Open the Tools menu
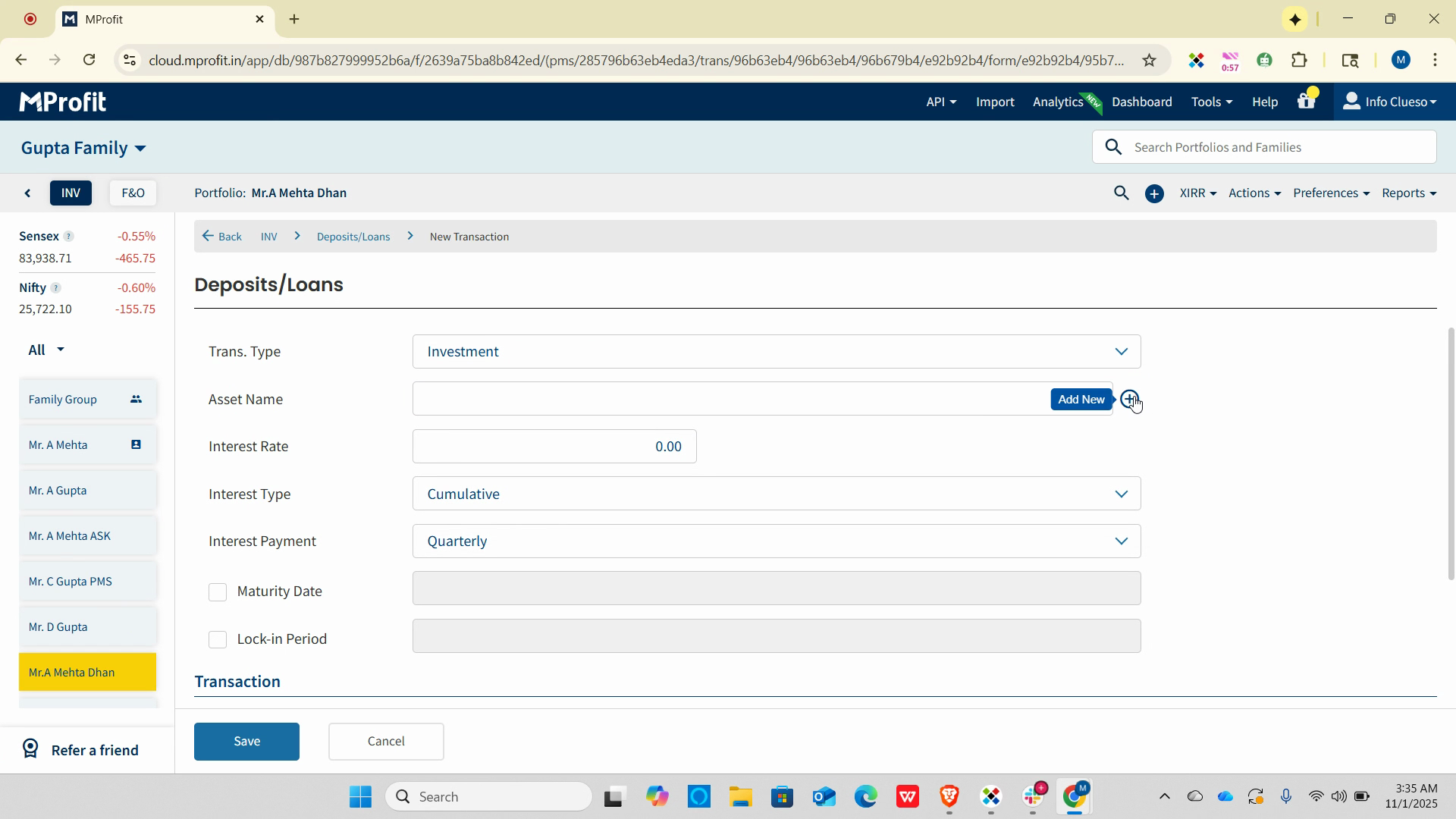 click(1210, 102)
